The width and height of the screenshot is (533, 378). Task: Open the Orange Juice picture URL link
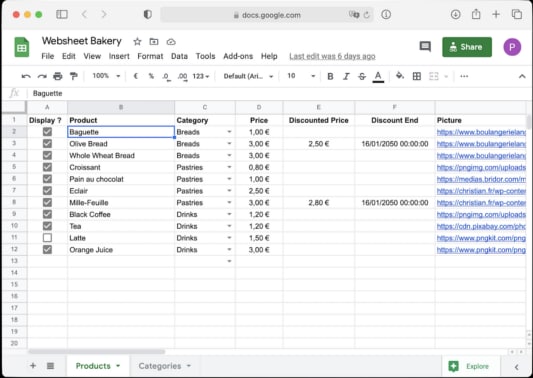tap(481, 250)
